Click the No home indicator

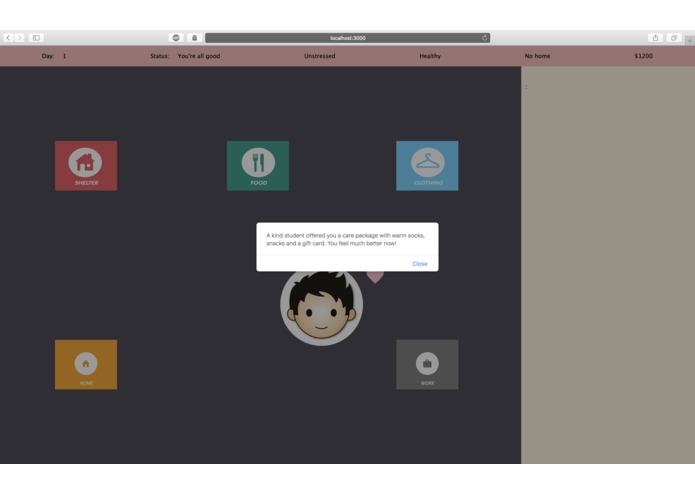537,56
